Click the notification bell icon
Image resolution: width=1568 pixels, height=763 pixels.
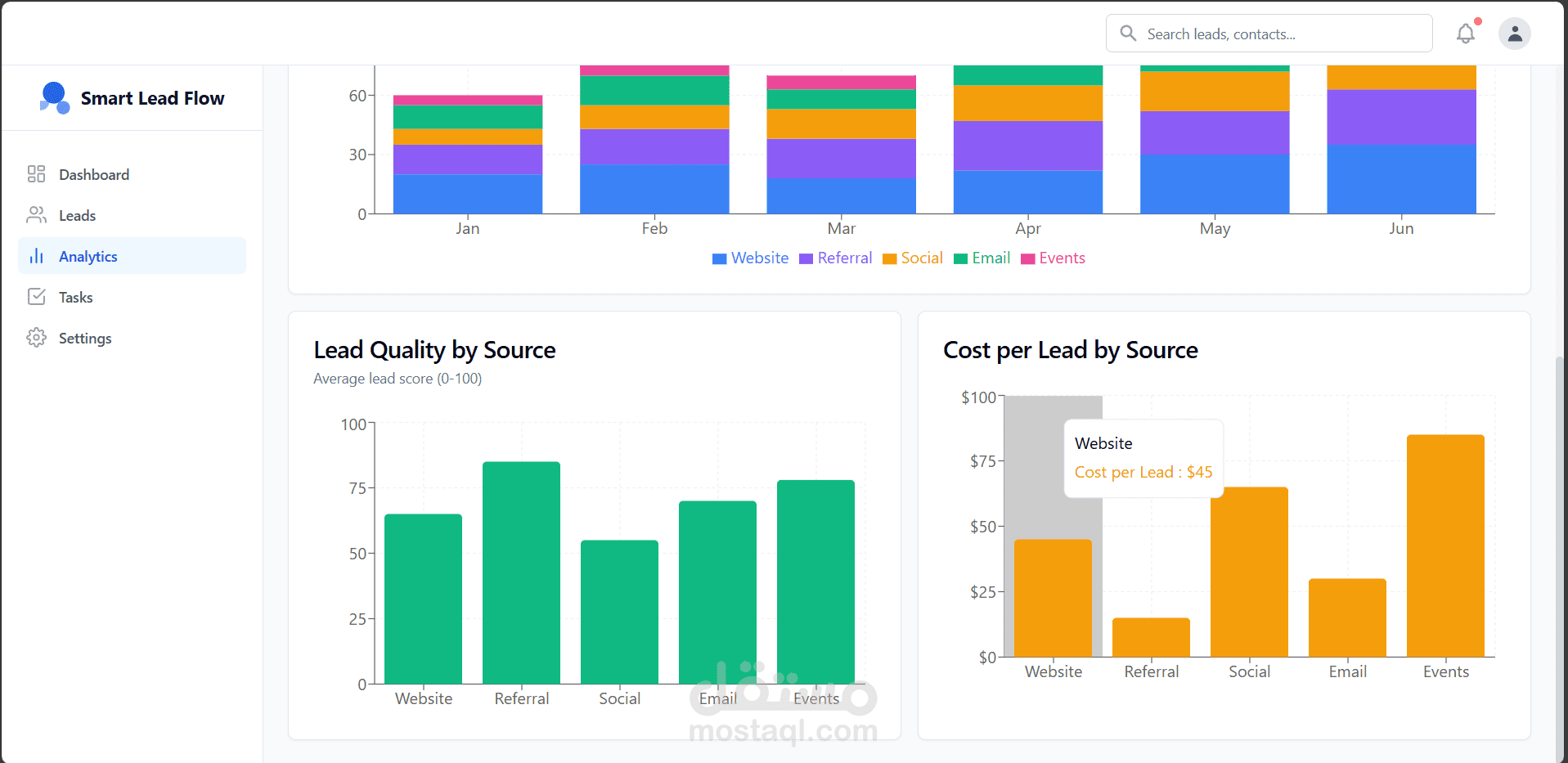[x=1465, y=34]
